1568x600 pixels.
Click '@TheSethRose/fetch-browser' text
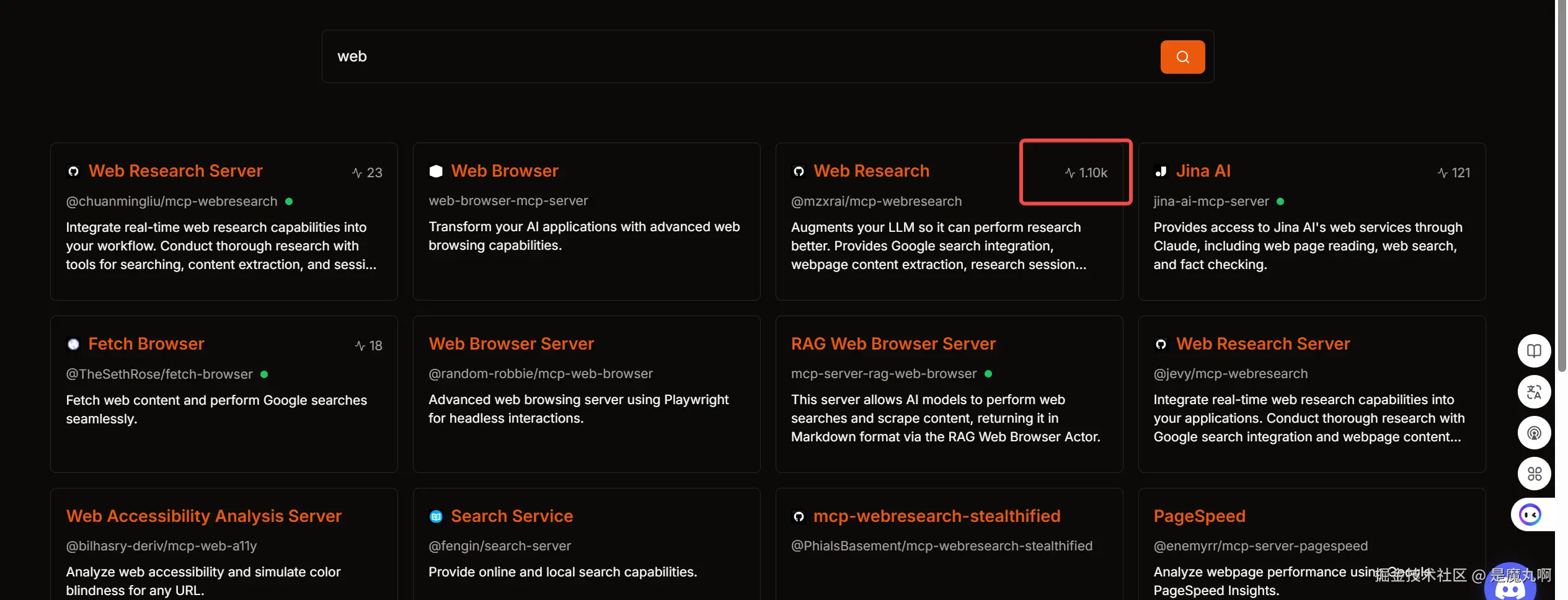click(x=159, y=374)
